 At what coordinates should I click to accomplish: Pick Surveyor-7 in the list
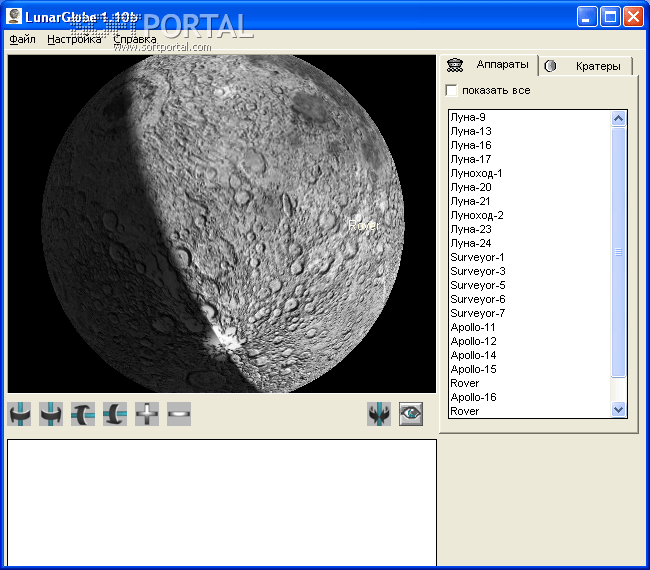tap(477, 313)
